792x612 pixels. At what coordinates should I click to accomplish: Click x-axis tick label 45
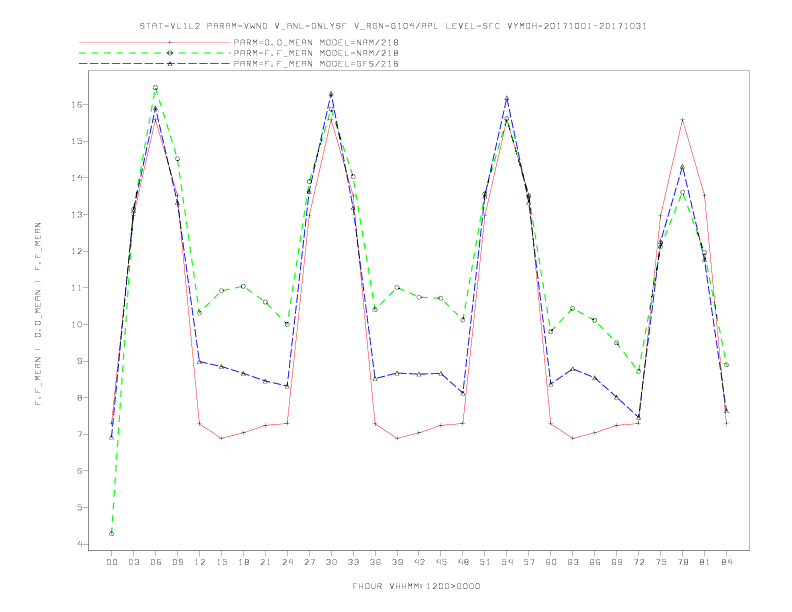pos(441,562)
